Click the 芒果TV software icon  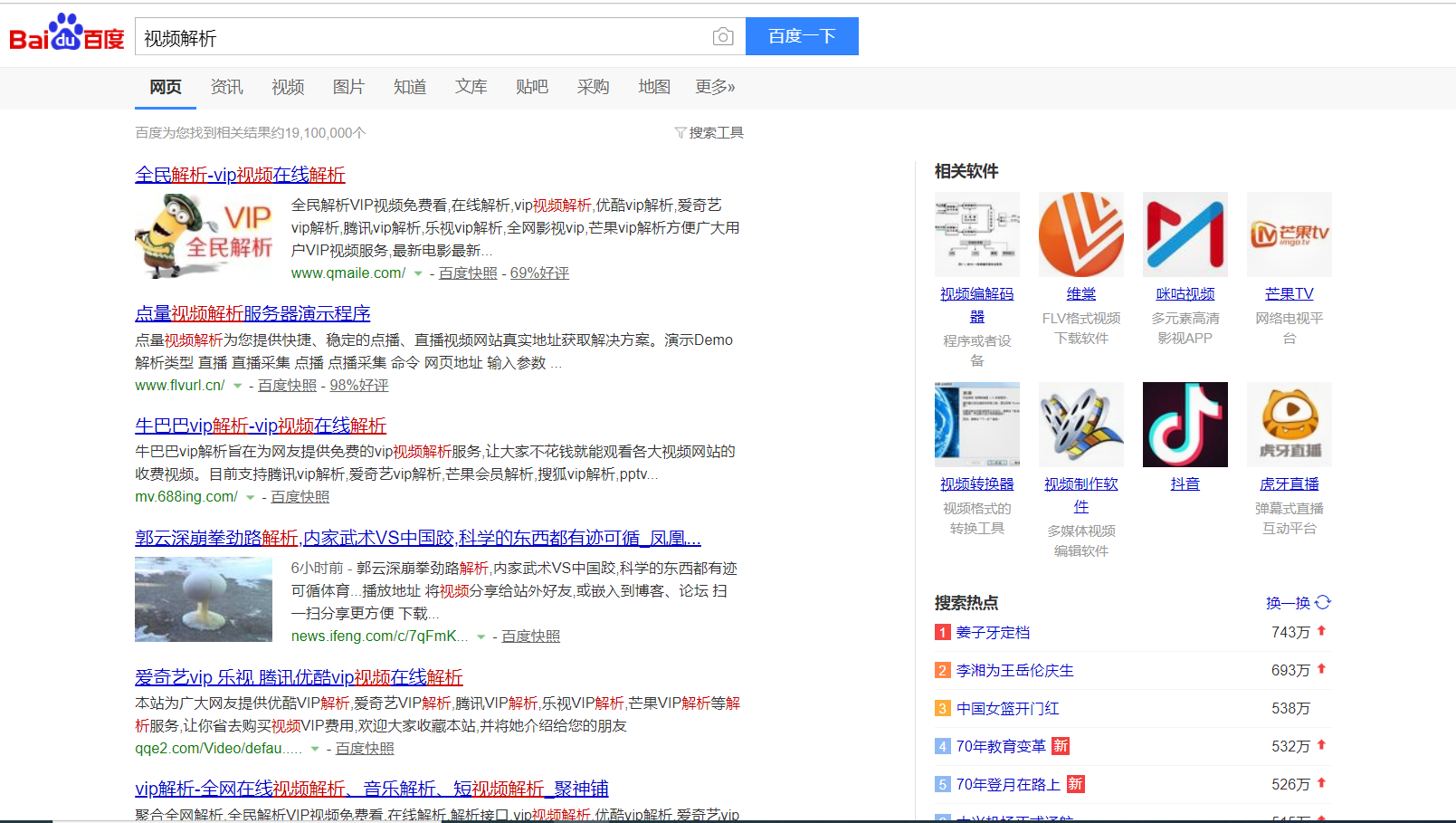(x=1289, y=234)
